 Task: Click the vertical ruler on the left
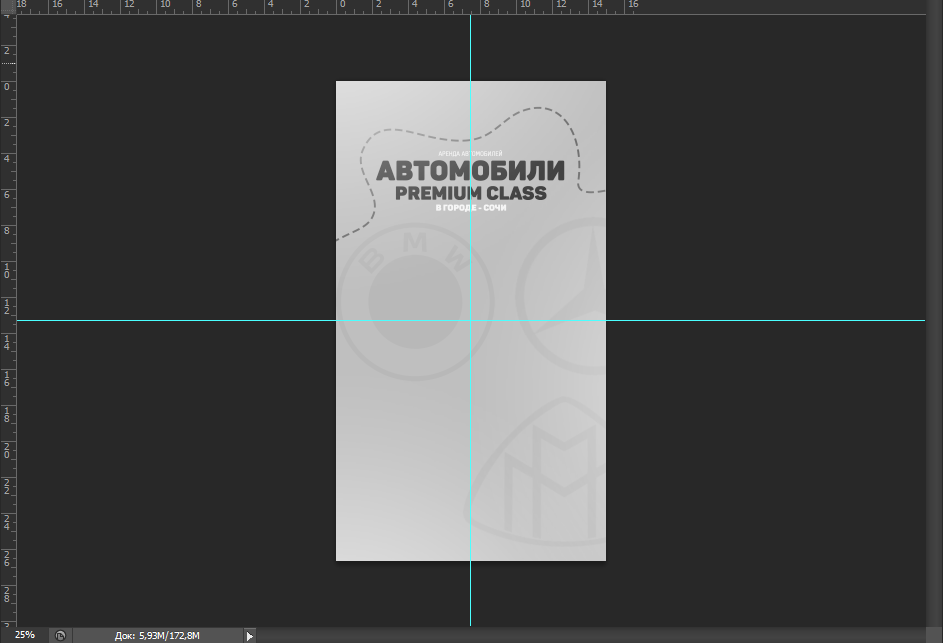pos(8,320)
